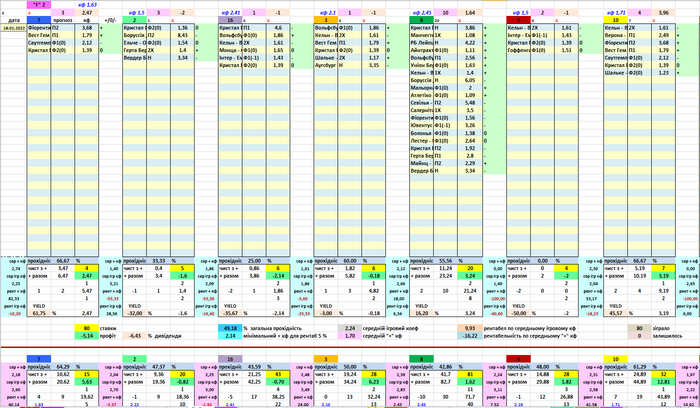Select the YIELD value -35,67
700x408 pixels.
(230, 313)
